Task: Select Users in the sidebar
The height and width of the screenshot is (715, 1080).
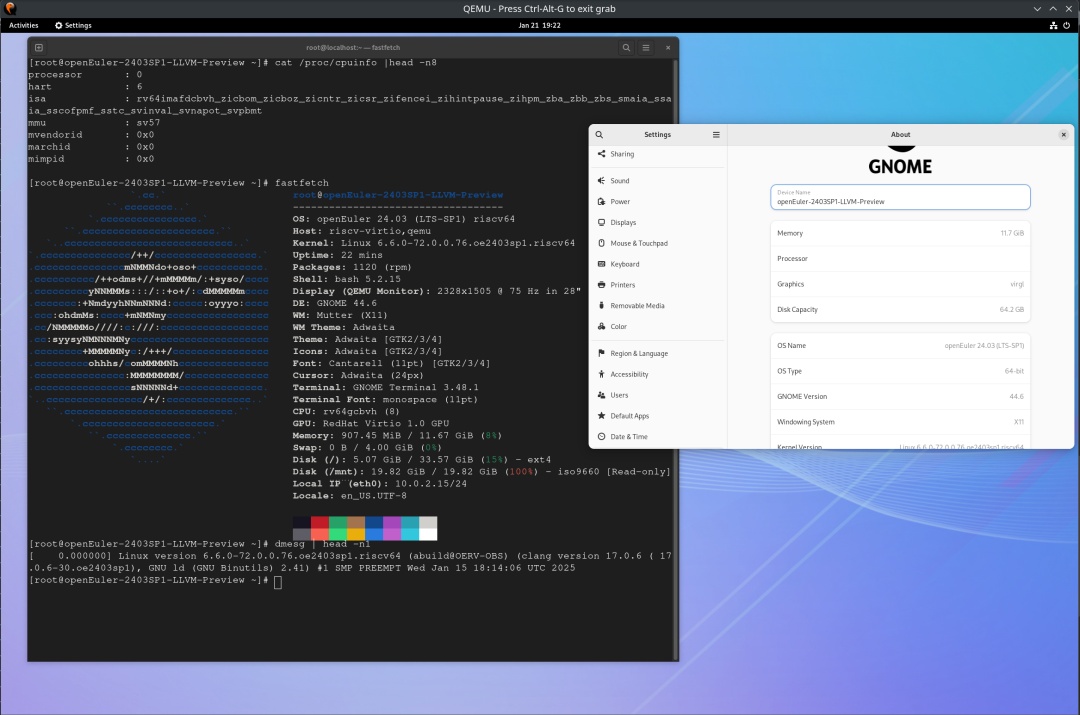Action: coord(619,396)
